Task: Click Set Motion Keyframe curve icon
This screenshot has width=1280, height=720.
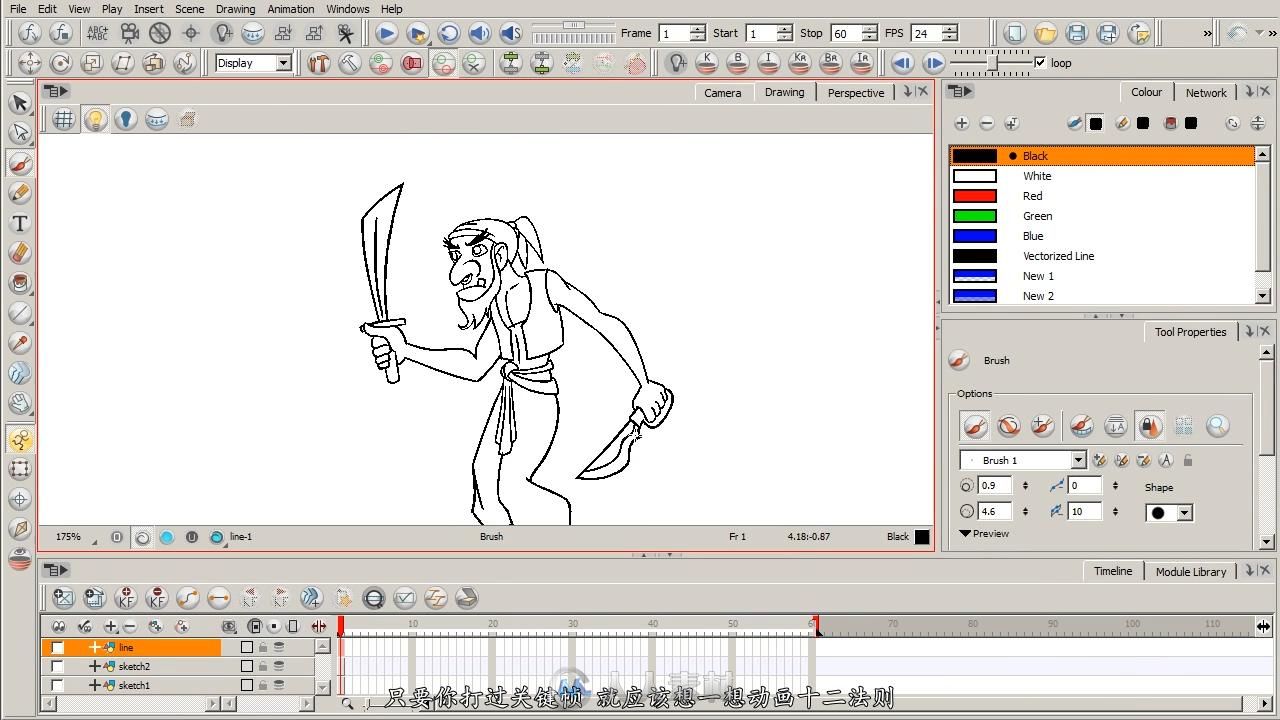Action: [188, 598]
